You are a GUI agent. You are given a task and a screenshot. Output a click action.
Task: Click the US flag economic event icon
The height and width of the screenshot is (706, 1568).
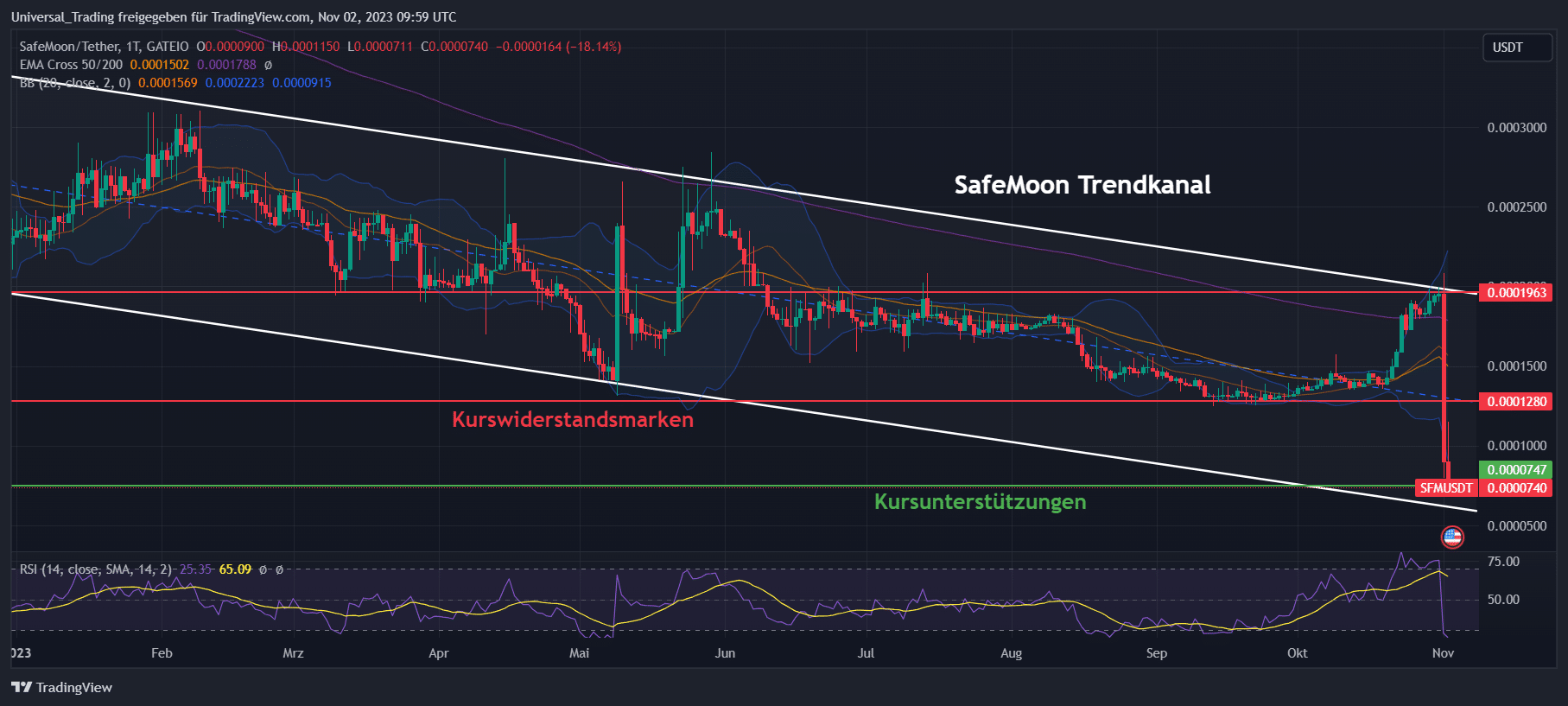point(1452,537)
